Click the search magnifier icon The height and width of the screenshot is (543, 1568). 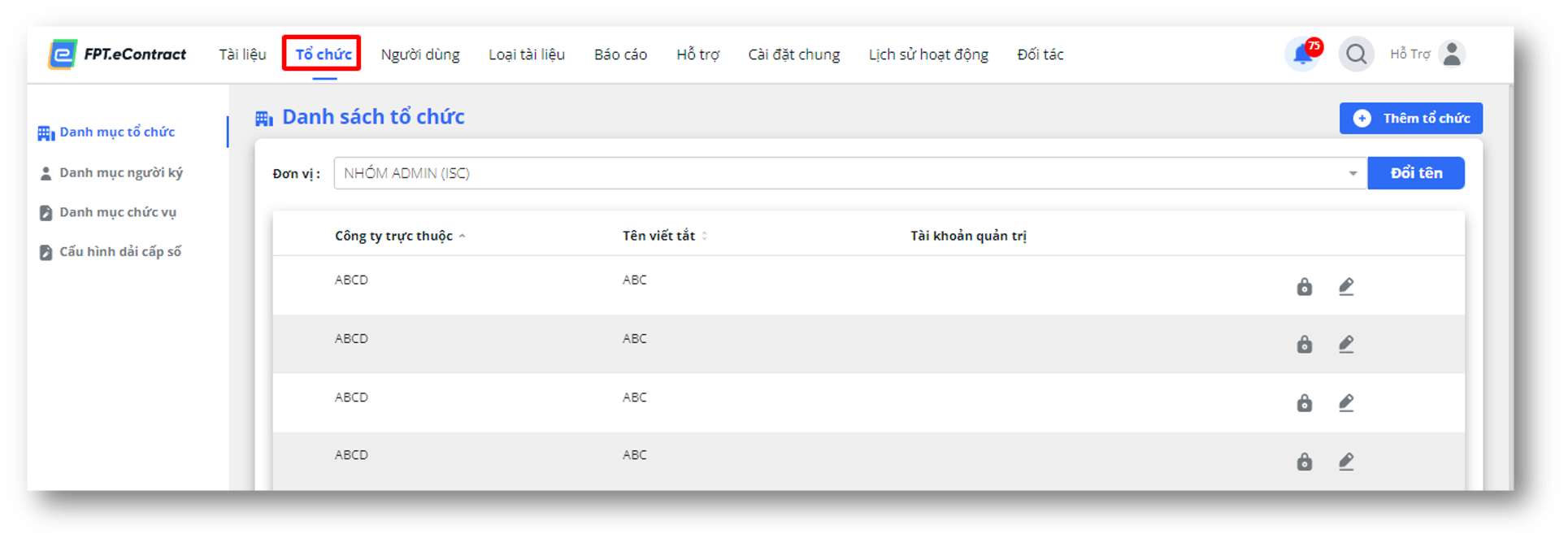tap(1356, 54)
